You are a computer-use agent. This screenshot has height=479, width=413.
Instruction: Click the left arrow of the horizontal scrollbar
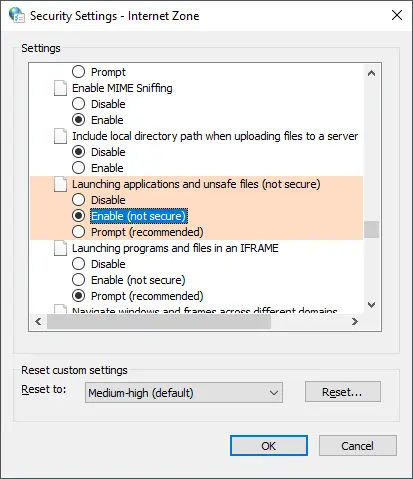(38, 321)
